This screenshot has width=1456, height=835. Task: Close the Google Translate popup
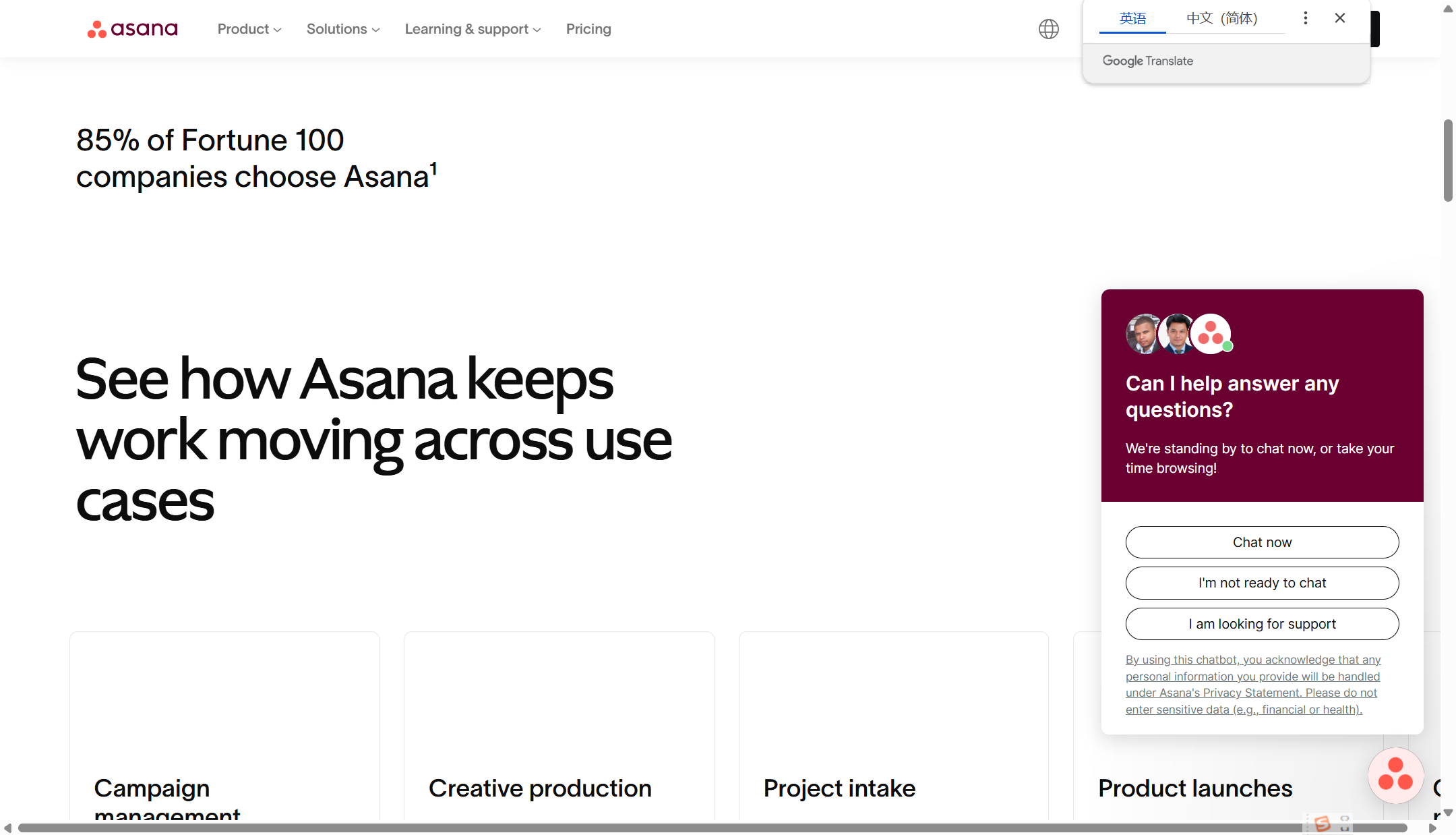click(x=1339, y=18)
